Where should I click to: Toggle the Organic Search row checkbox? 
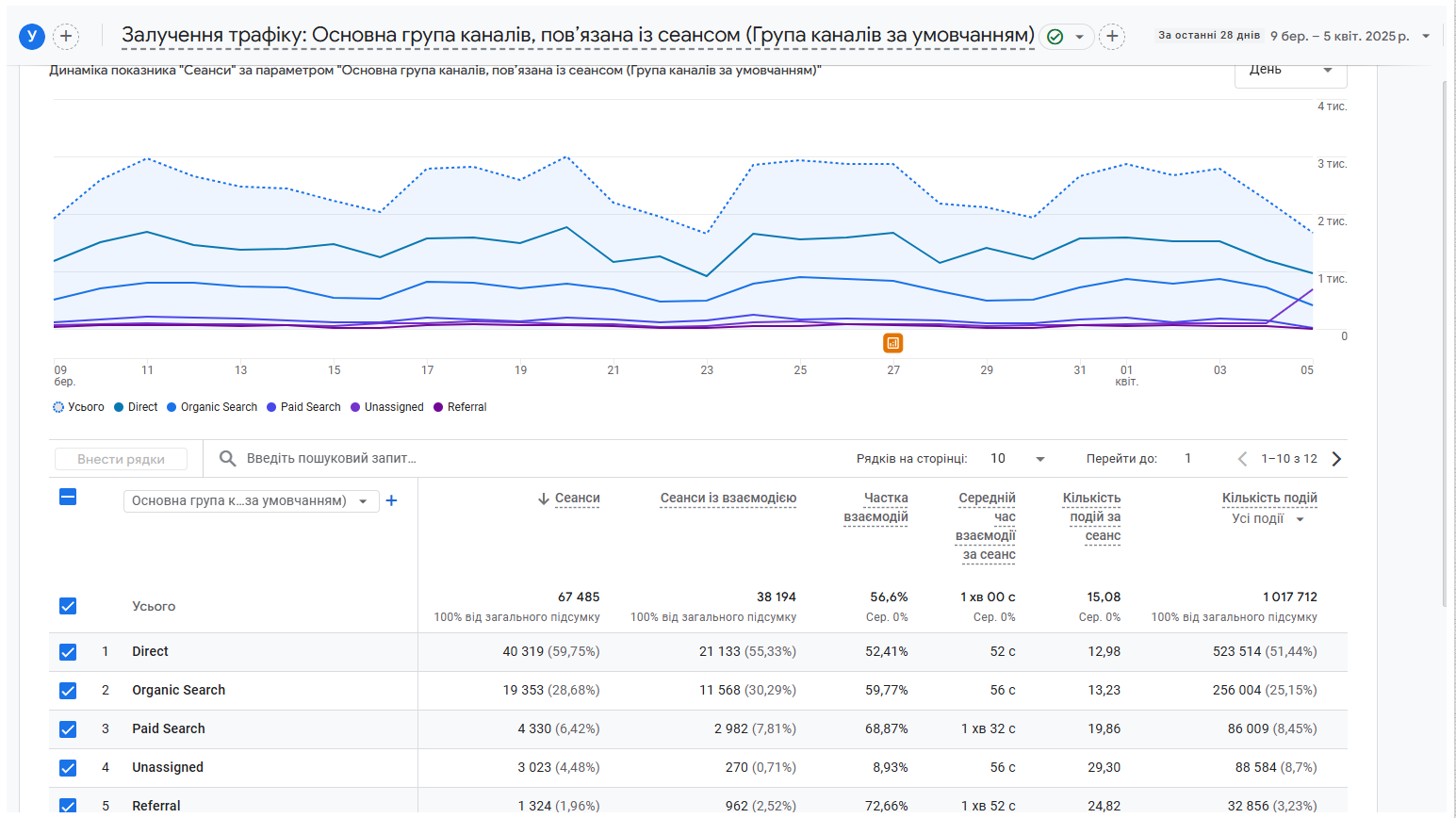click(68, 691)
